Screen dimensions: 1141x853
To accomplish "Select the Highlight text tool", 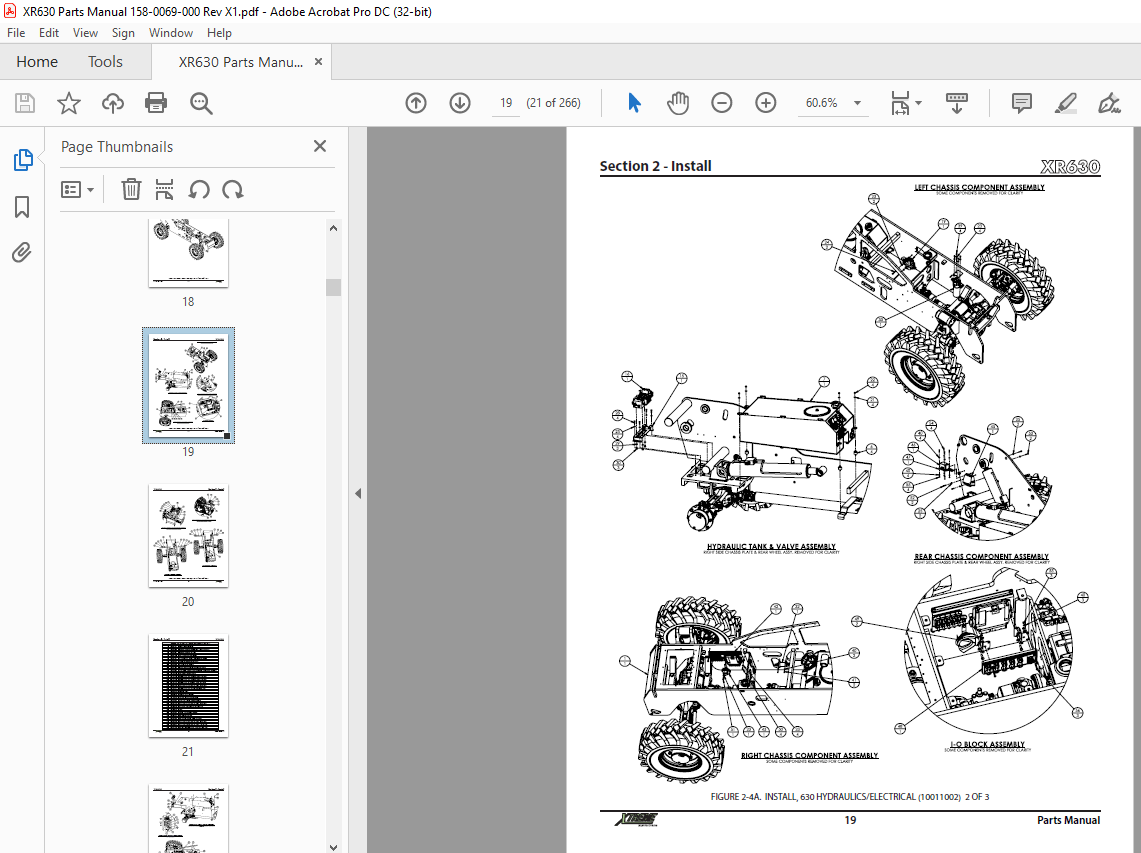I will (x=1065, y=103).
